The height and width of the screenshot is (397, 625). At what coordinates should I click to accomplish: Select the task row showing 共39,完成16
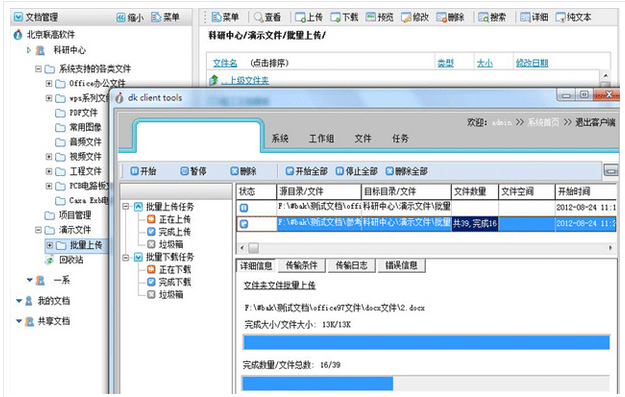(x=426, y=224)
